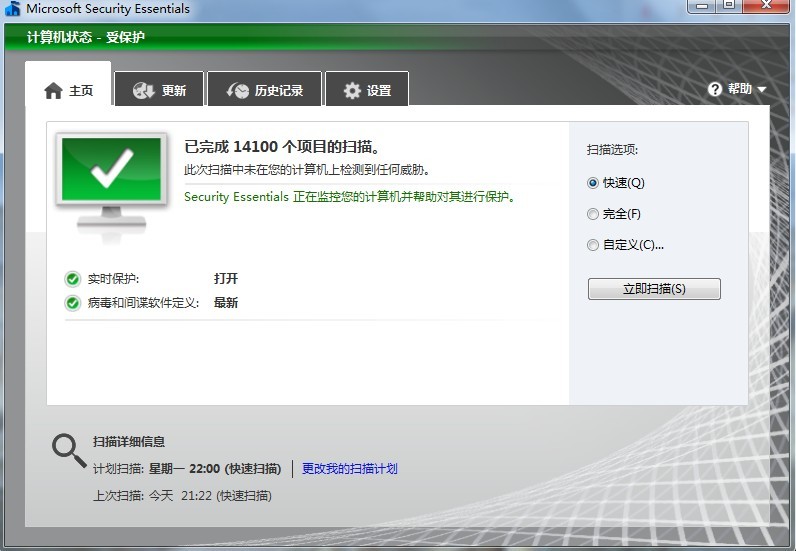
Task: Minimize the Security Essentials window
Action: [x=703, y=6]
